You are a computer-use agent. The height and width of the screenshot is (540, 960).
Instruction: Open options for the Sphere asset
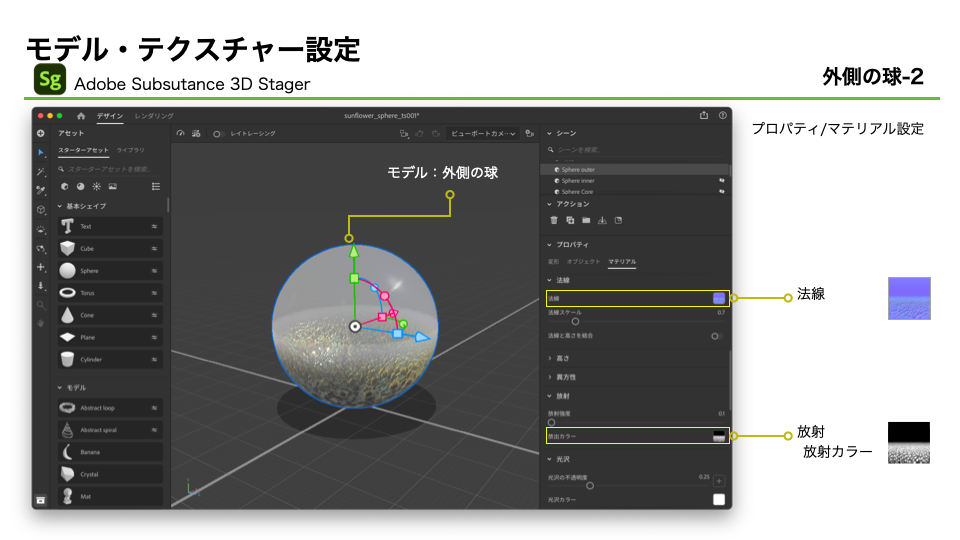[154, 271]
